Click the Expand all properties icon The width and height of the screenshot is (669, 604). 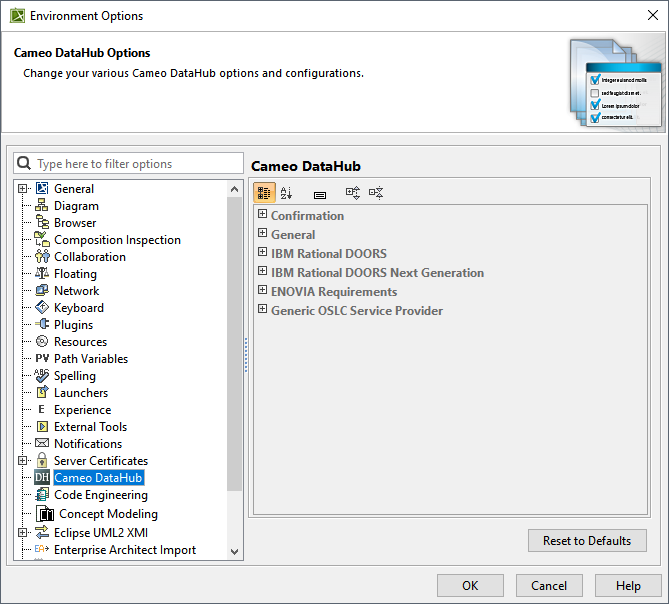click(352, 193)
